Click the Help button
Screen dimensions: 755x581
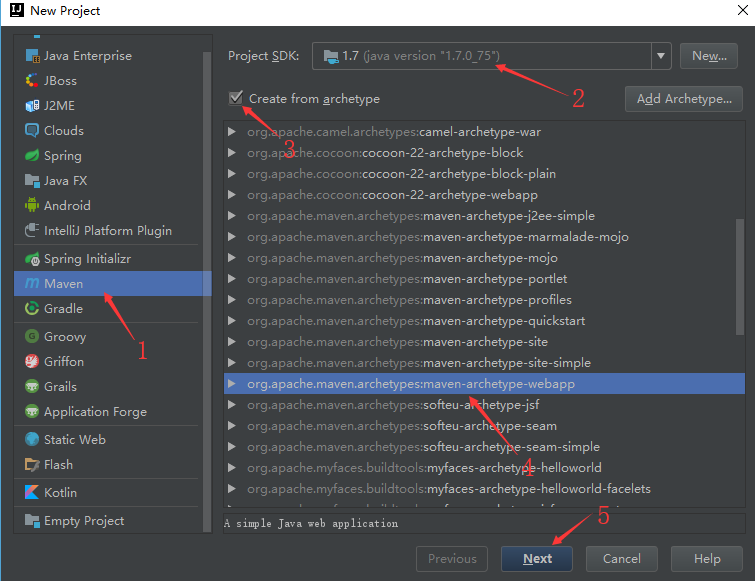(x=707, y=559)
